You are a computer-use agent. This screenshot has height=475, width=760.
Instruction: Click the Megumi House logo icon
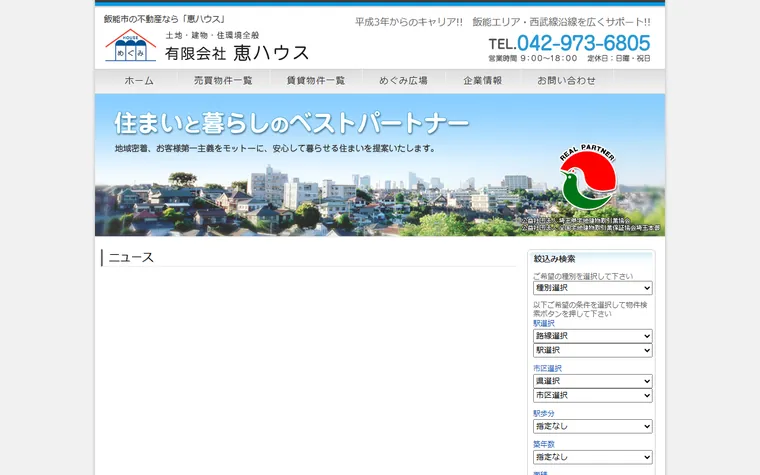(130, 46)
